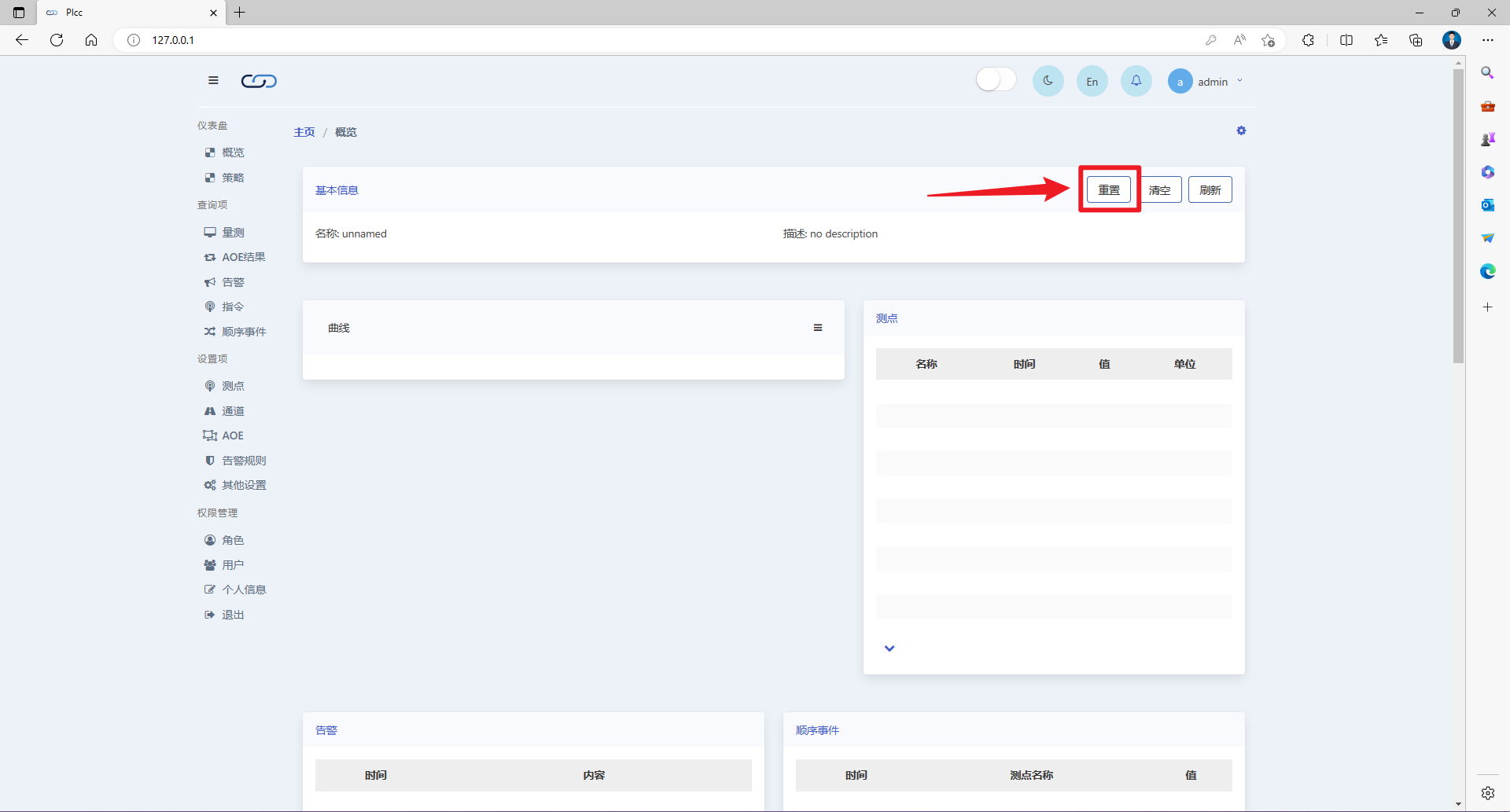Click the 主页 breadcrumb link
1510x812 pixels.
point(304,132)
